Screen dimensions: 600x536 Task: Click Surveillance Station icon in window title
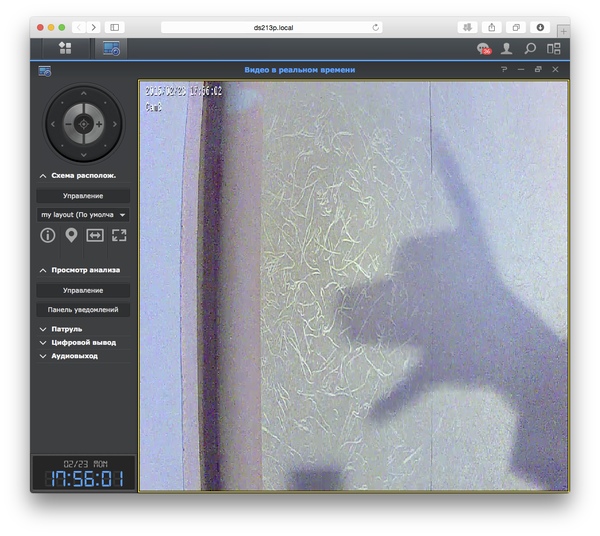click(45, 71)
